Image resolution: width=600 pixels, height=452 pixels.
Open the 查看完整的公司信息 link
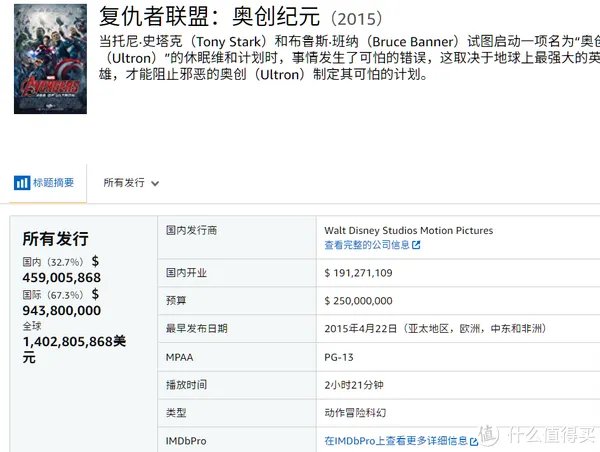point(366,245)
